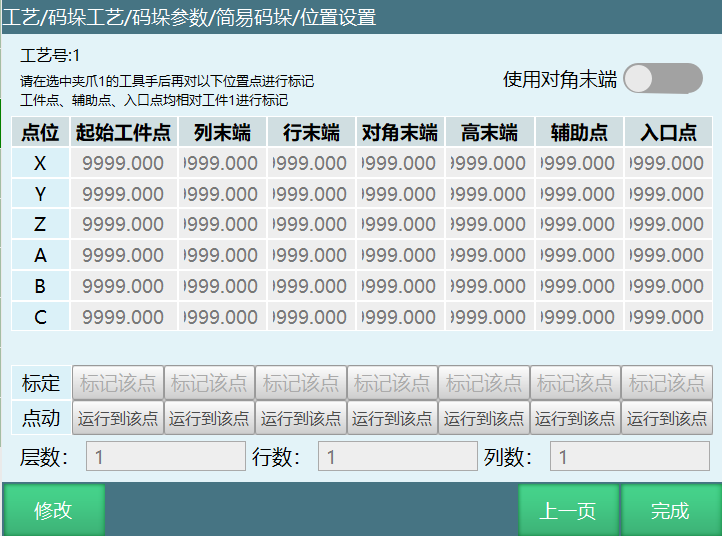Click 运行到该点 for the 起始工件点 column
722x536 pixels.
[x=118, y=418]
